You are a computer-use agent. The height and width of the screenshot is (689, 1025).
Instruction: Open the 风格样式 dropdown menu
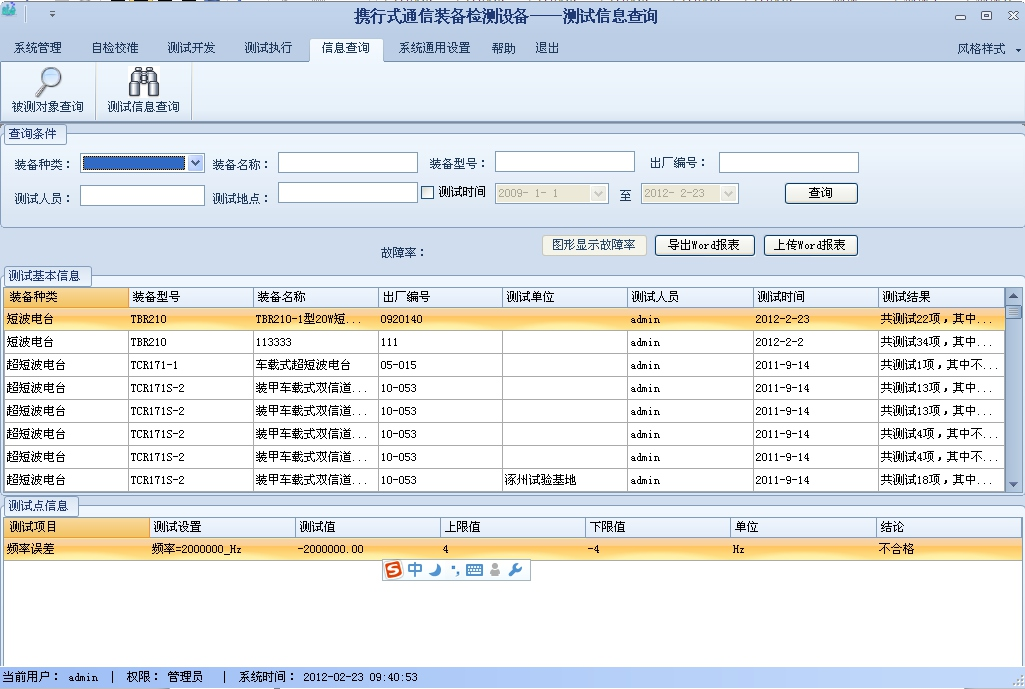coord(988,49)
